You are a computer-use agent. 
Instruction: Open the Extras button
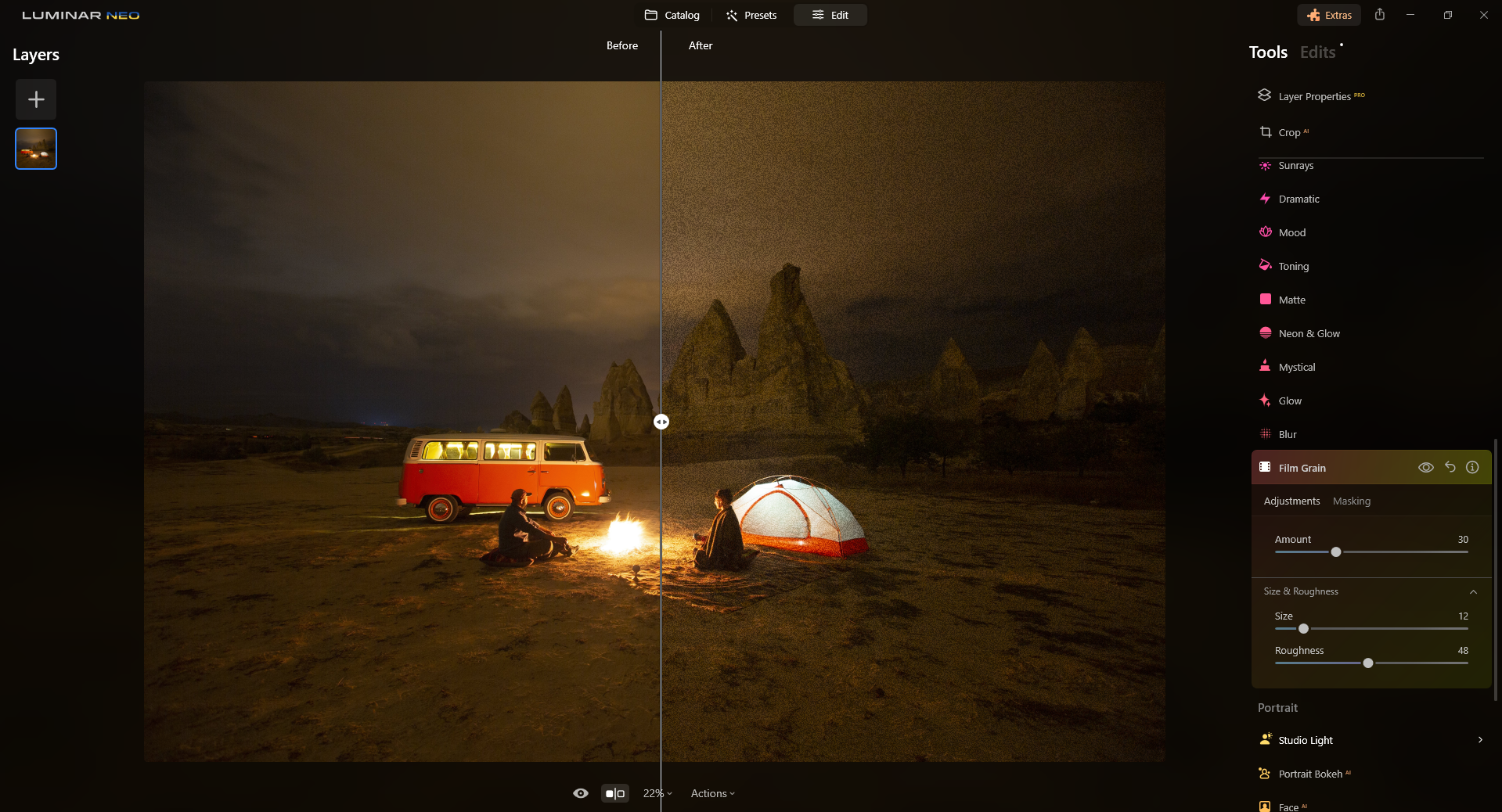point(1329,15)
